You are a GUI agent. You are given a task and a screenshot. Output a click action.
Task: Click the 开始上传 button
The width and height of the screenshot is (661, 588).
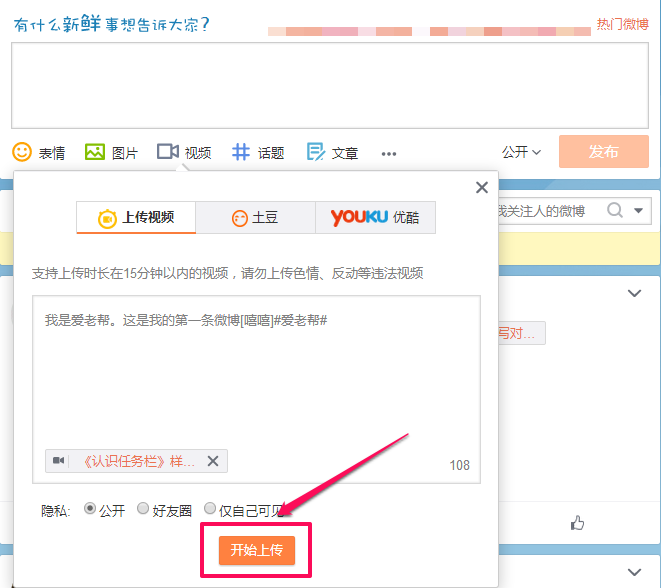click(x=257, y=550)
